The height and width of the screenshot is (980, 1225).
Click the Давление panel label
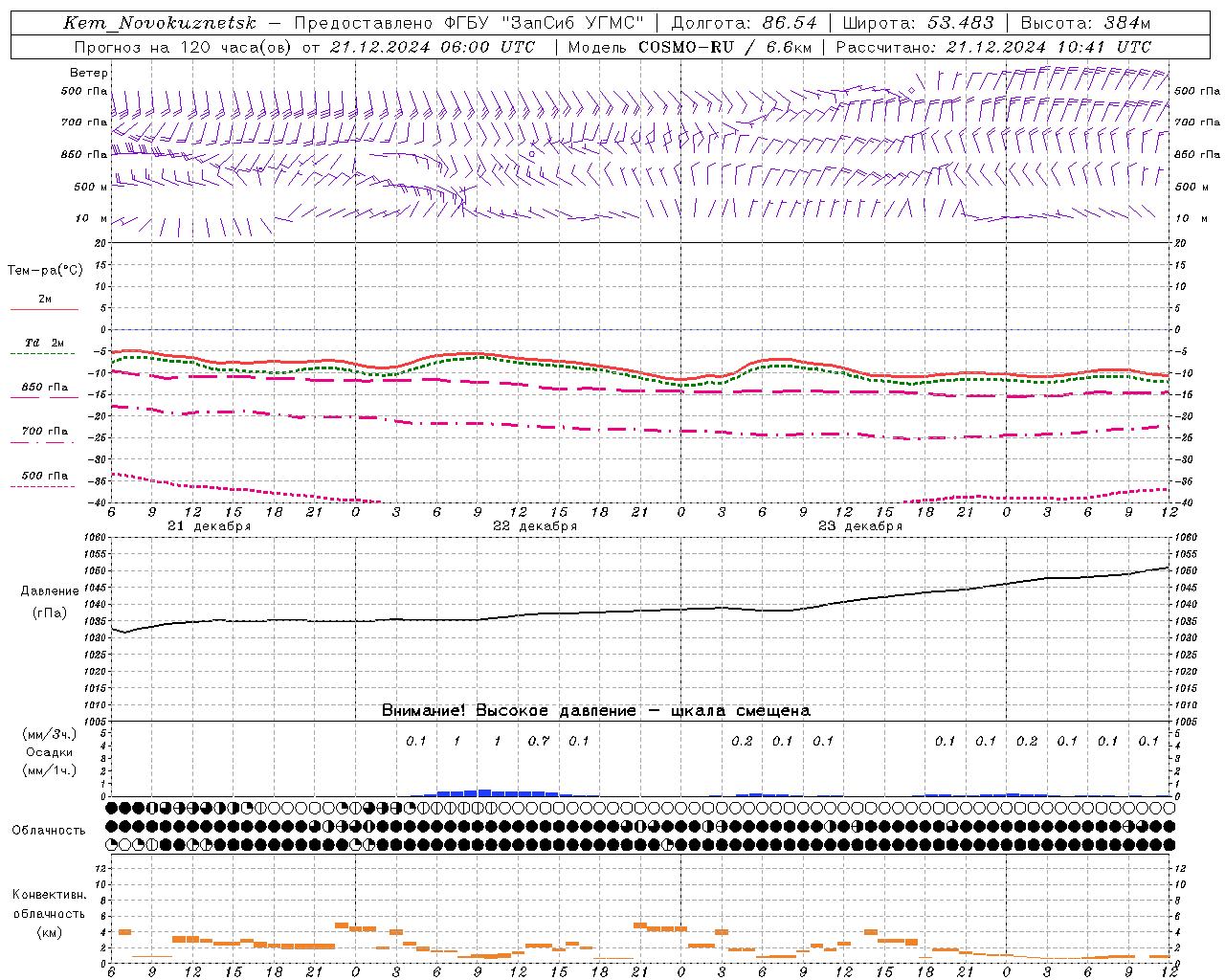click(50, 591)
